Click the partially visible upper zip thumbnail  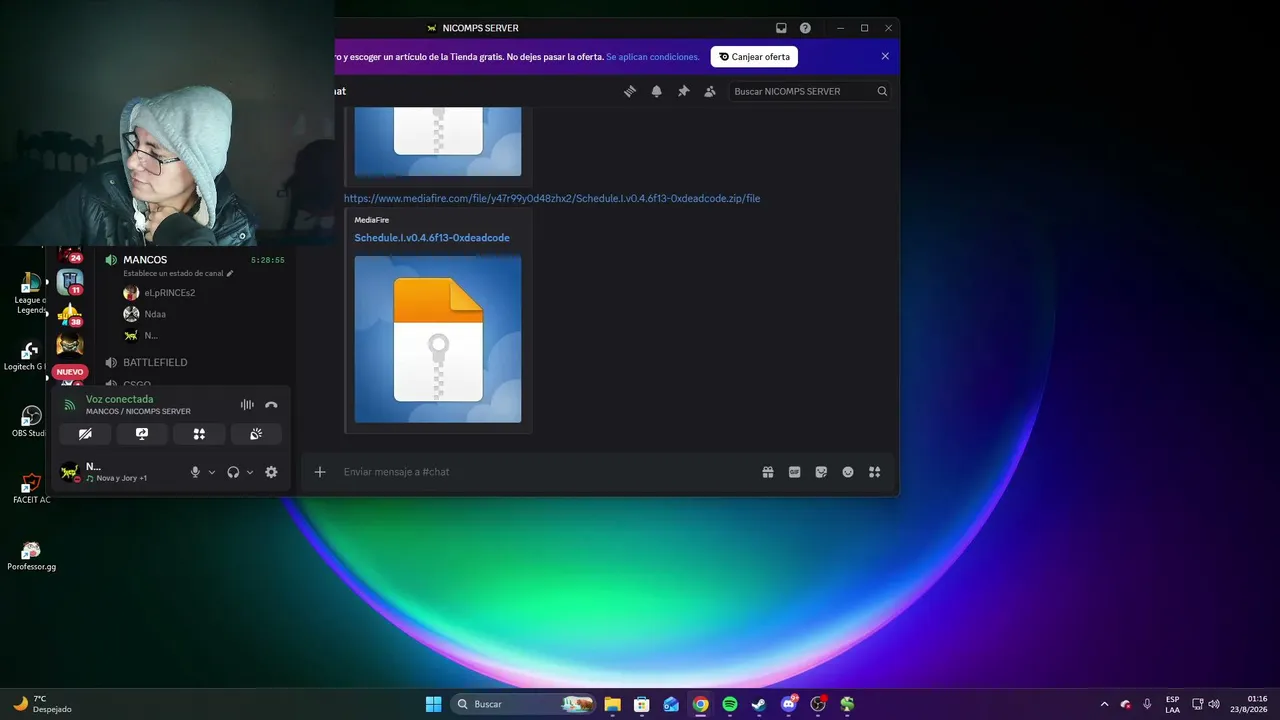coord(438,141)
